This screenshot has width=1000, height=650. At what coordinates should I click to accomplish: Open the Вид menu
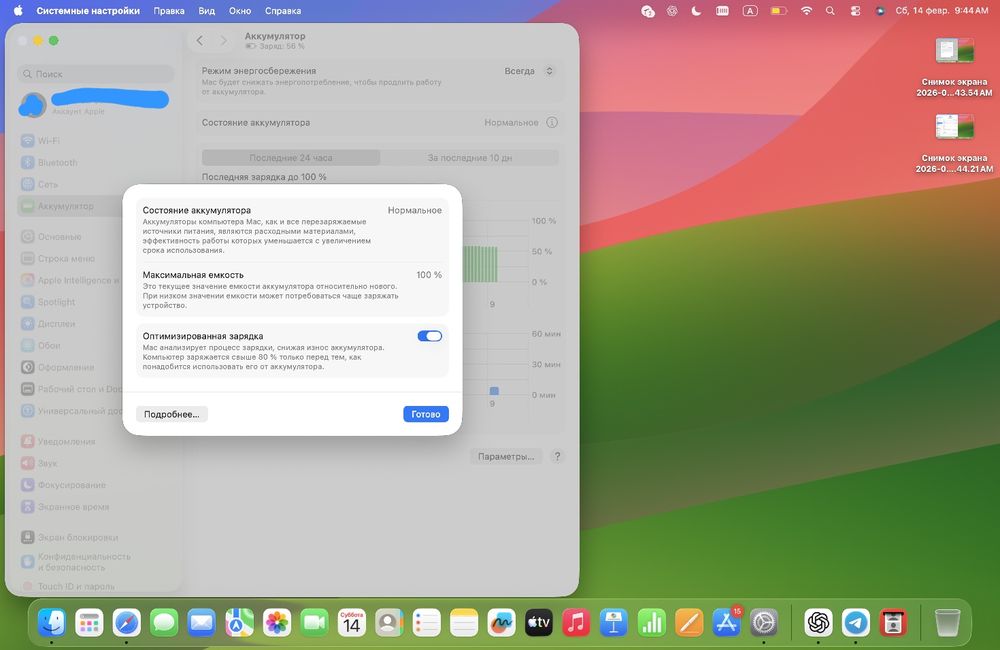click(207, 11)
